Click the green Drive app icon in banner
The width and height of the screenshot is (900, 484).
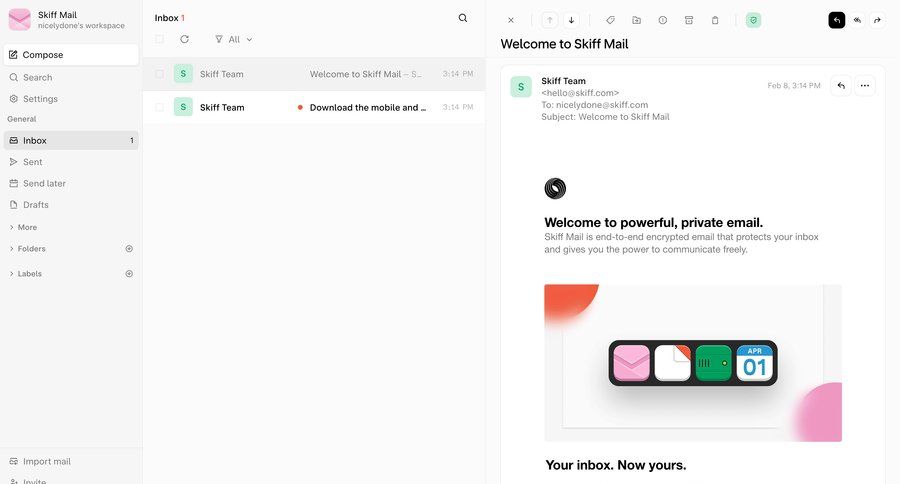pos(713,363)
